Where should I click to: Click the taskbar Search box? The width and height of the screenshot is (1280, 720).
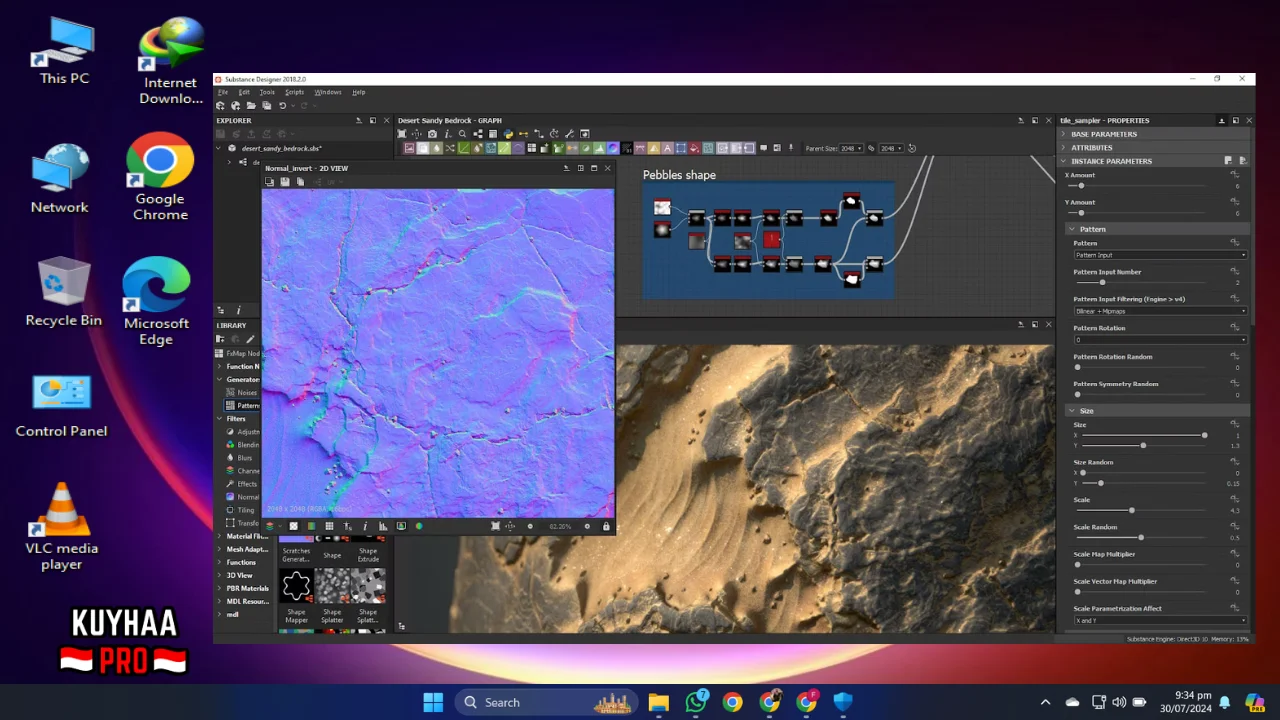point(546,702)
